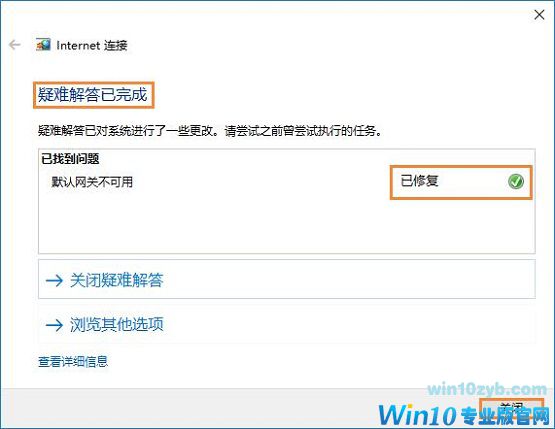Screen dimensions: 555x429
Task: Click the back arrow beside Internet 连接
Action: tap(15, 45)
